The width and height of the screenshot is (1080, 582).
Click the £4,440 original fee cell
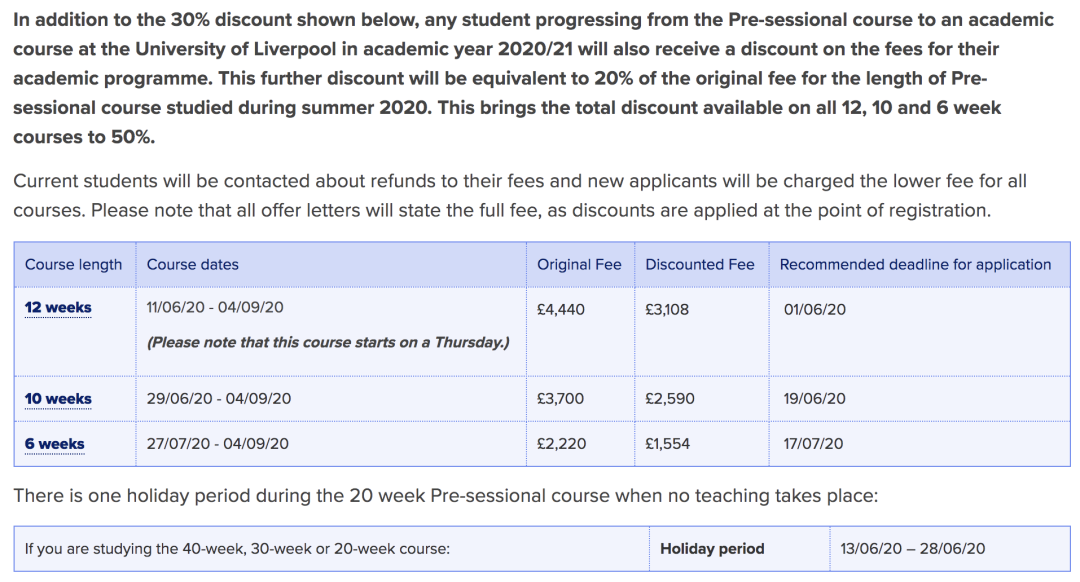point(561,310)
